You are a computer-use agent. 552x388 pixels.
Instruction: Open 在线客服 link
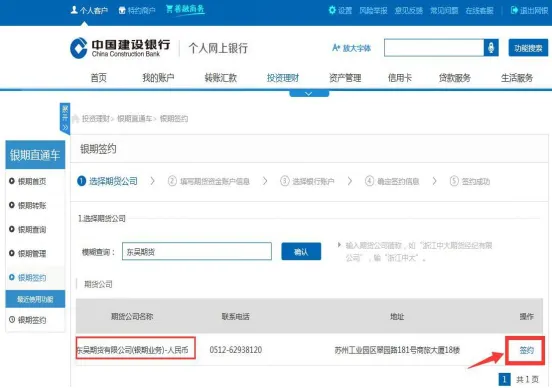pos(479,11)
